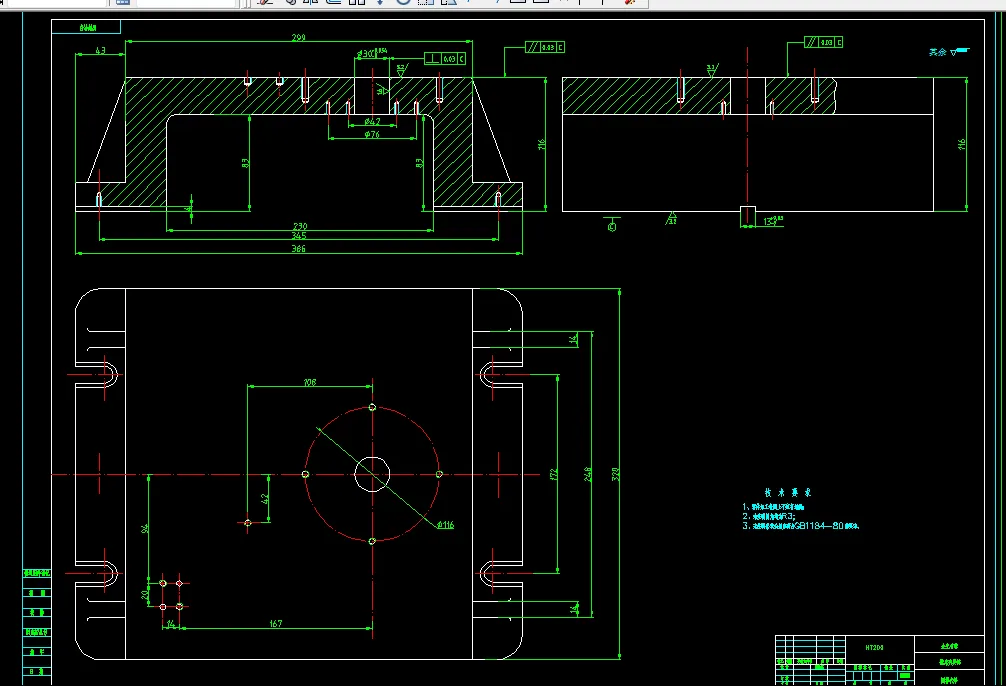Pick the note line mentioning R3
The height and width of the screenshot is (686, 1006).
point(769,516)
